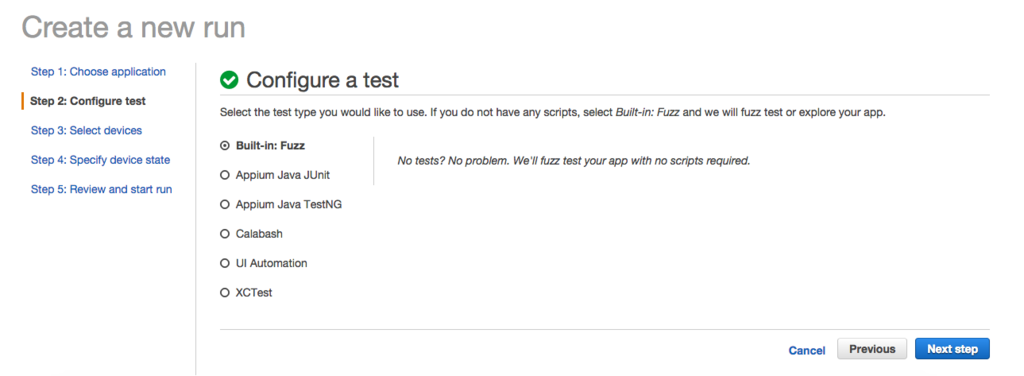The image size is (1024, 376).
Task: Click the Configure a test heading
Action: (323, 80)
